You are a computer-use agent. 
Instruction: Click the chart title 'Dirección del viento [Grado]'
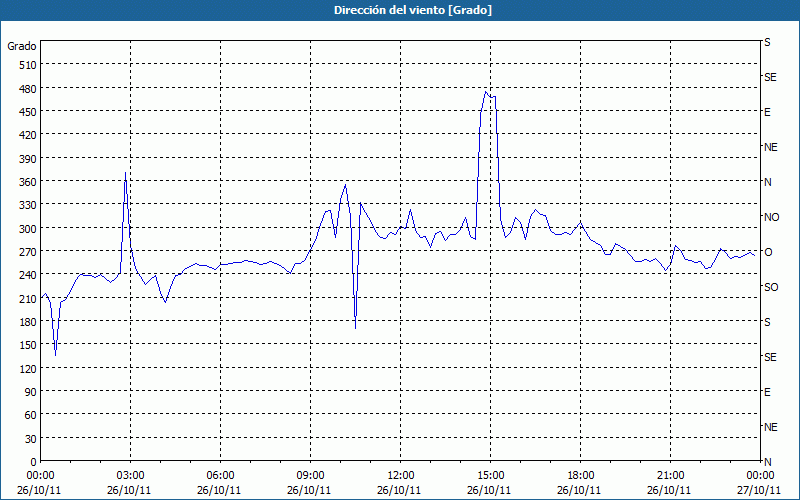click(413, 10)
